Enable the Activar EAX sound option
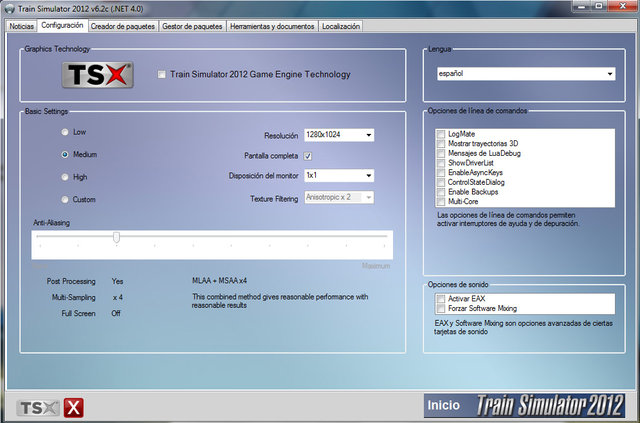Screen dimensions: 640x423 point(441,299)
